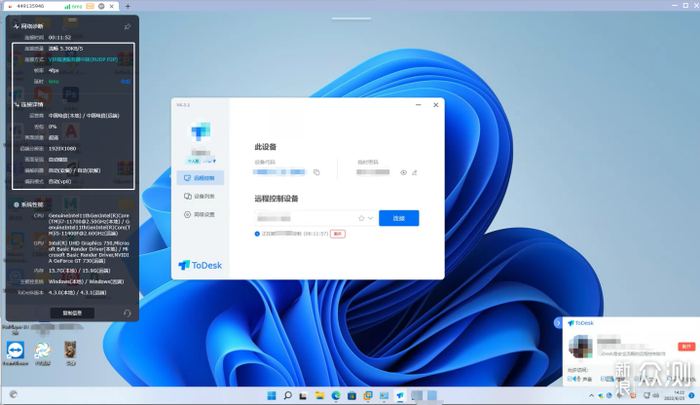Click ToDesk version 4.3.0 / 4.3.1 row
This screenshot has height=405, width=700.
62,293
